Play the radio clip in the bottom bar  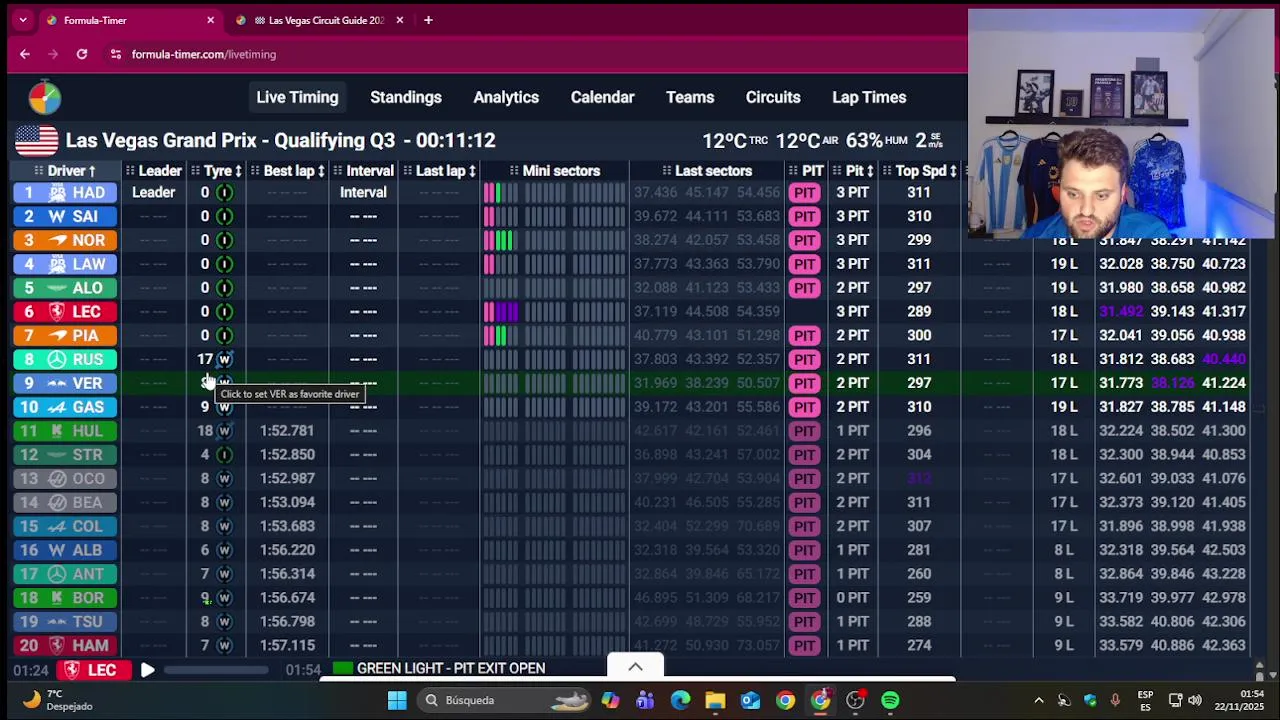pyautogui.click(x=147, y=670)
